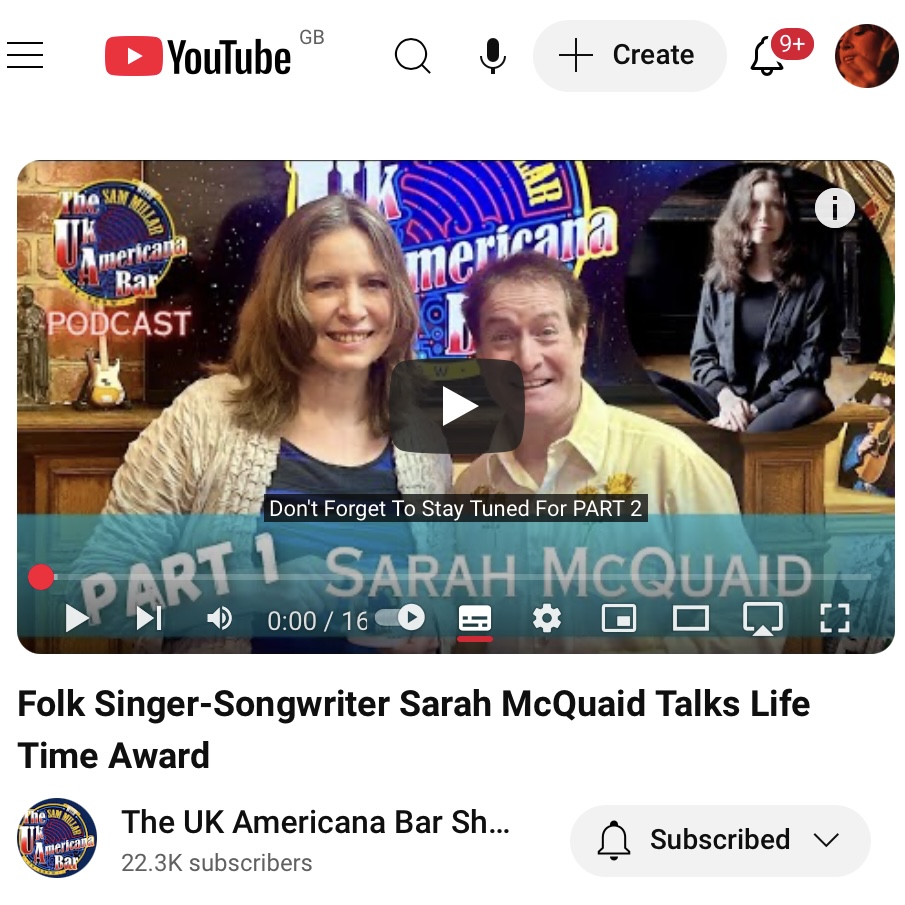Open player settings gear
The width and height of the screenshot is (905, 905).
(547, 619)
